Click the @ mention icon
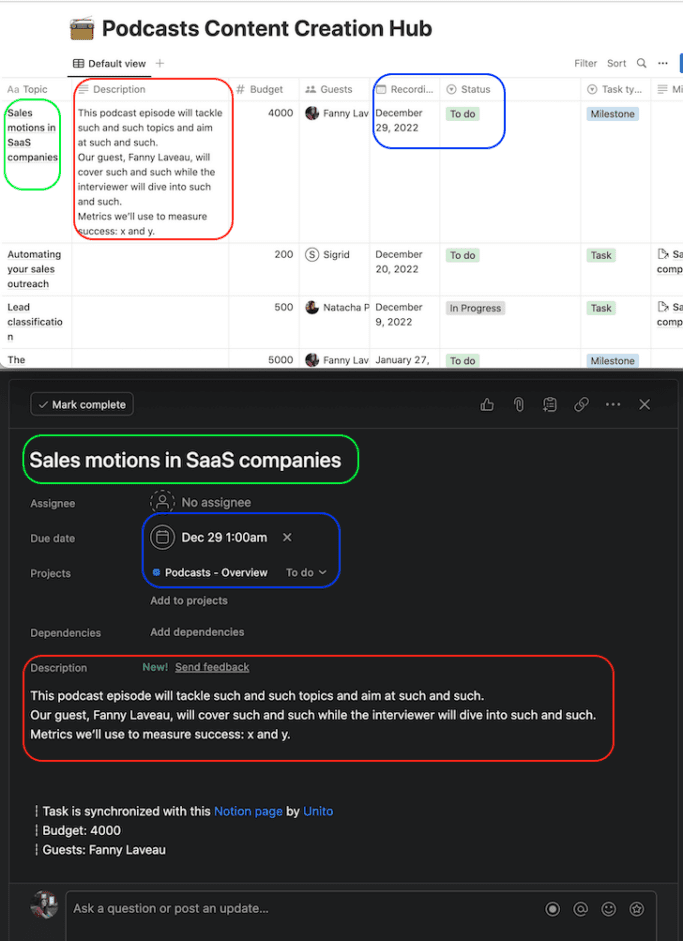This screenshot has width=683, height=941. click(x=580, y=909)
